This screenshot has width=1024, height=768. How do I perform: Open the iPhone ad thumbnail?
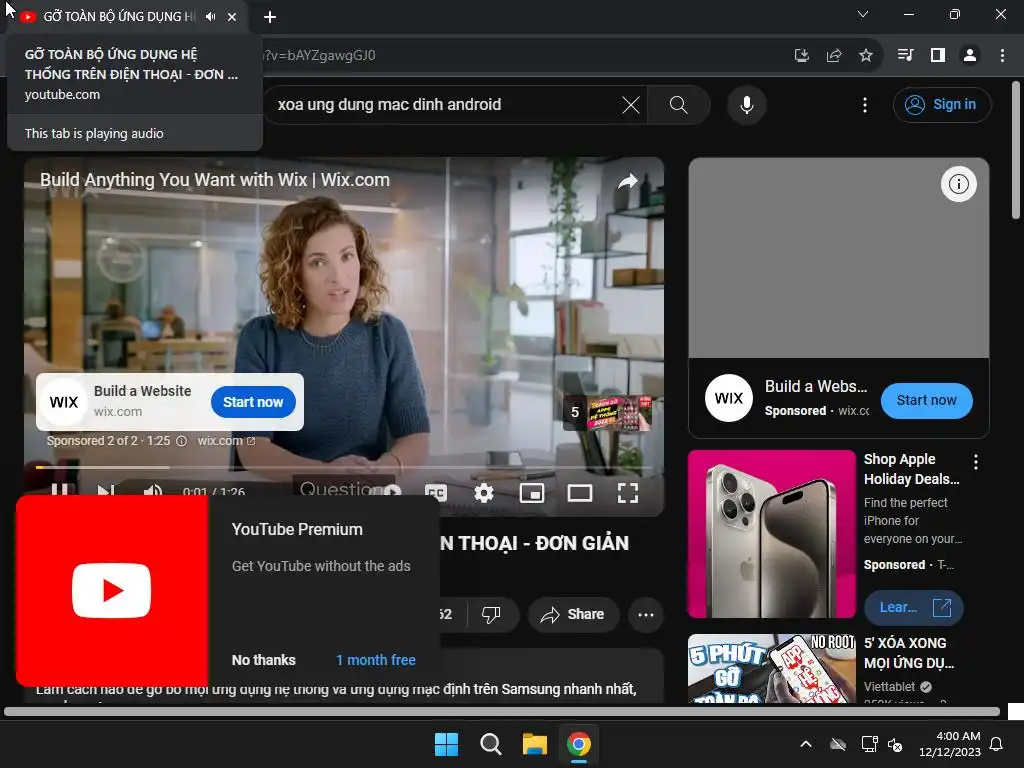[771, 534]
